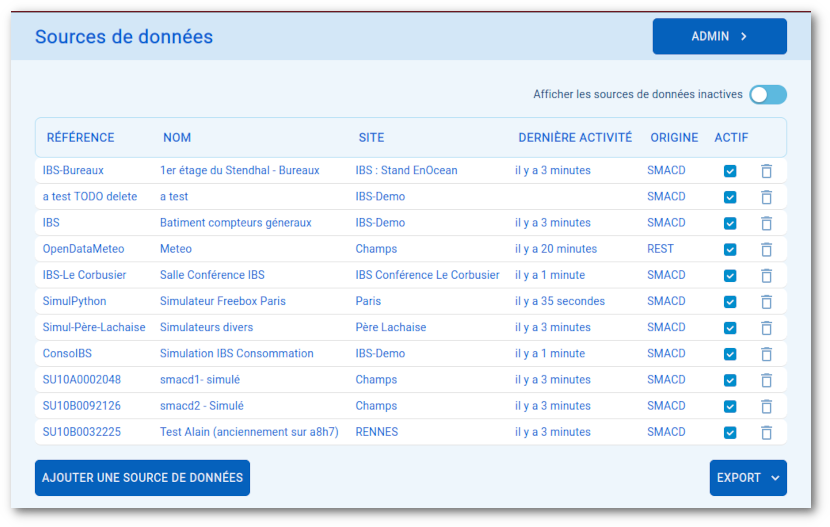The width and height of the screenshot is (830, 527).
Task: Sort the table by Référence column header
Action: click(80, 138)
